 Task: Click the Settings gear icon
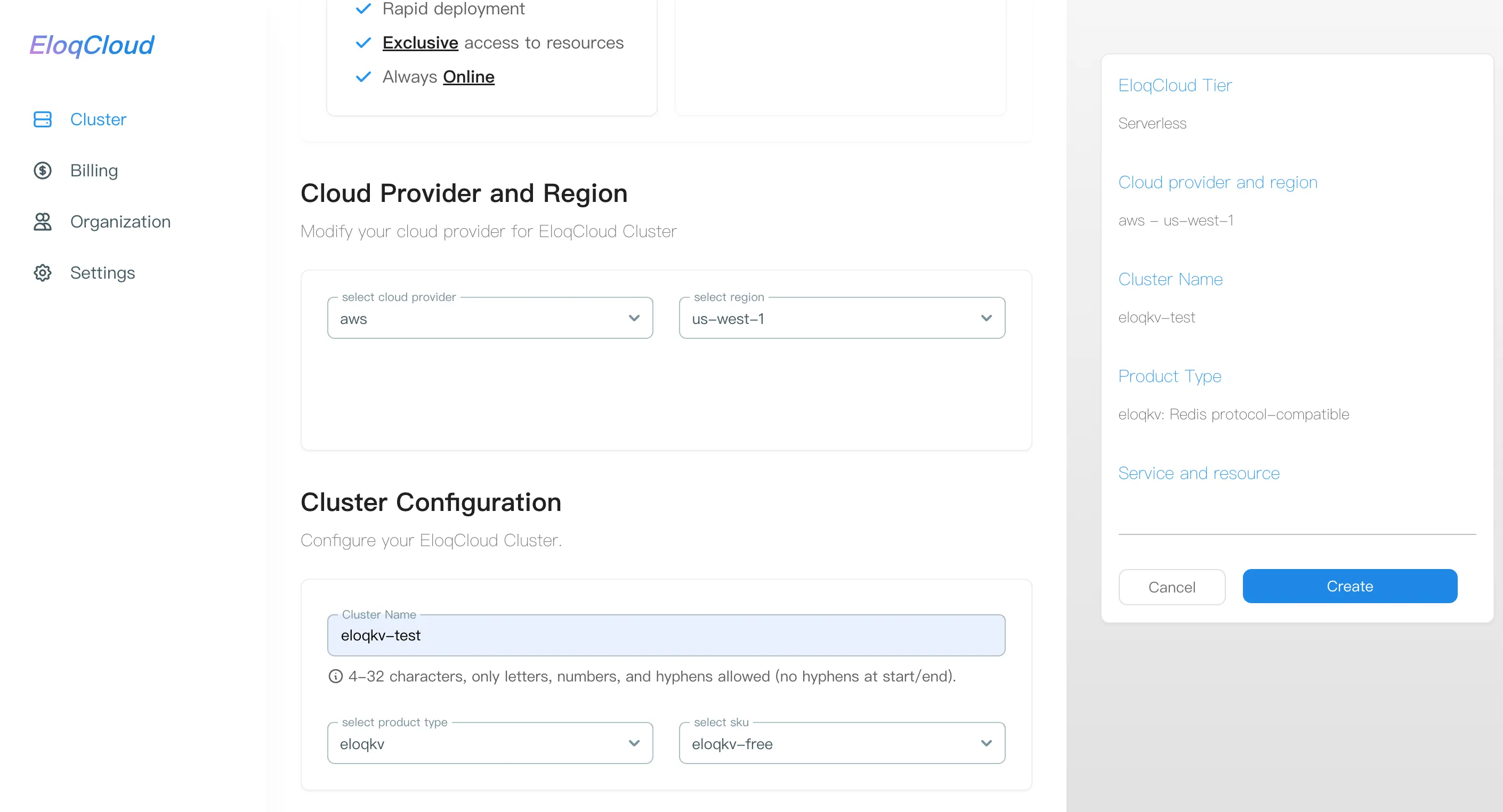43,272
